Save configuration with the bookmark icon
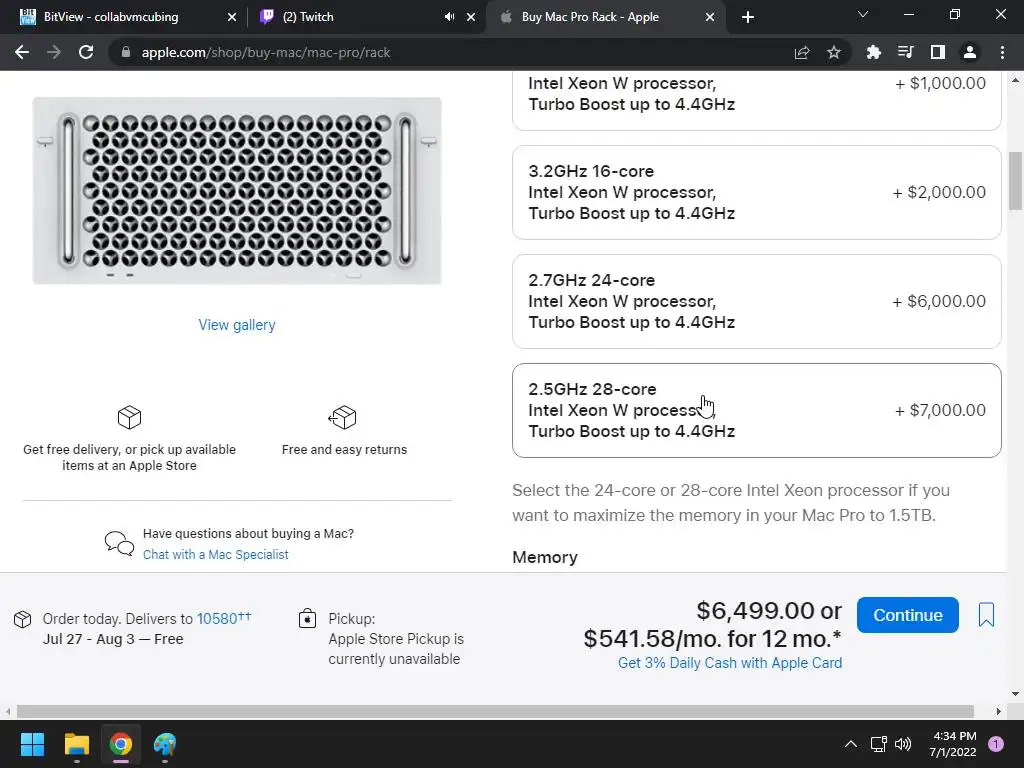 [x=986, y=615]
